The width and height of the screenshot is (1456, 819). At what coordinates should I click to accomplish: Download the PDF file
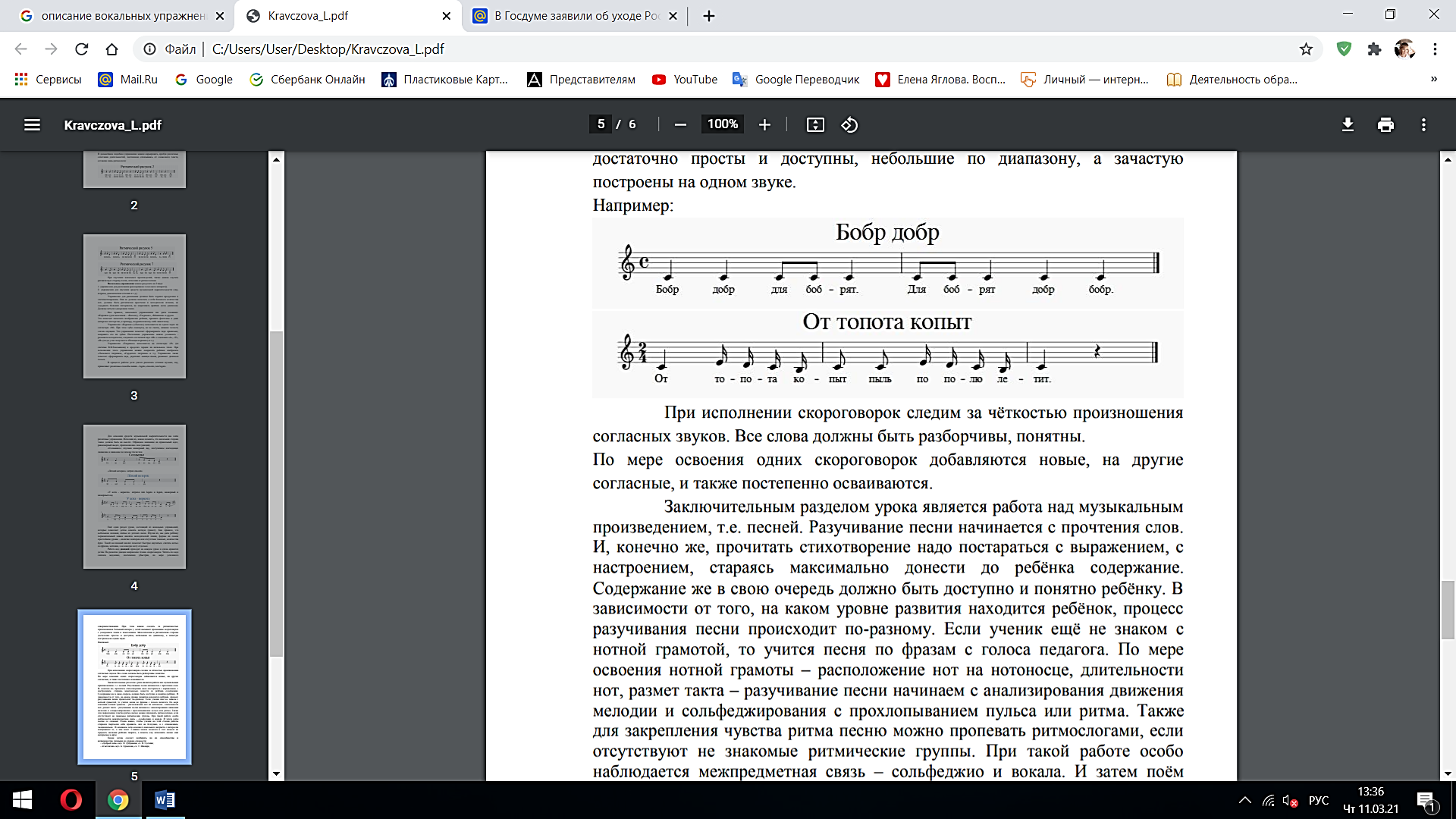point(1348,125)
